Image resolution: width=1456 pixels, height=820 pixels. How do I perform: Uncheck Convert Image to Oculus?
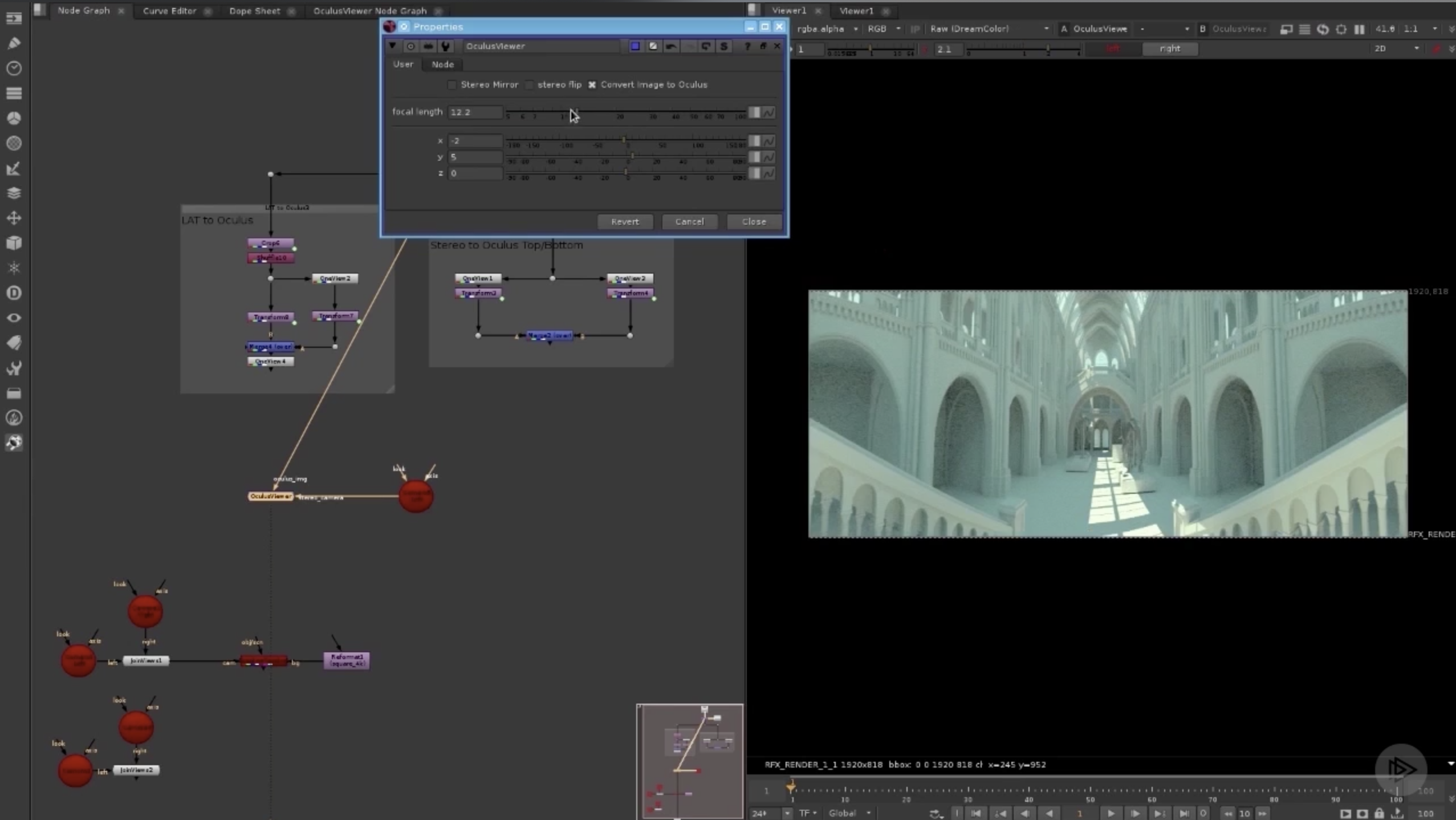(x=592, y=85)
